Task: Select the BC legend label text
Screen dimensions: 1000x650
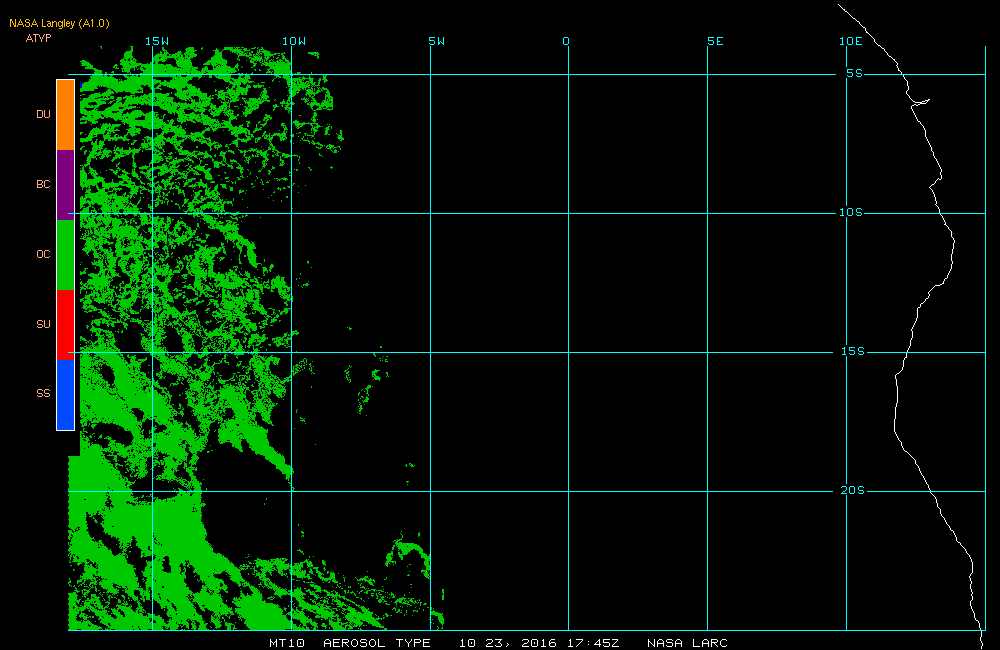Action: click(43, 184)
